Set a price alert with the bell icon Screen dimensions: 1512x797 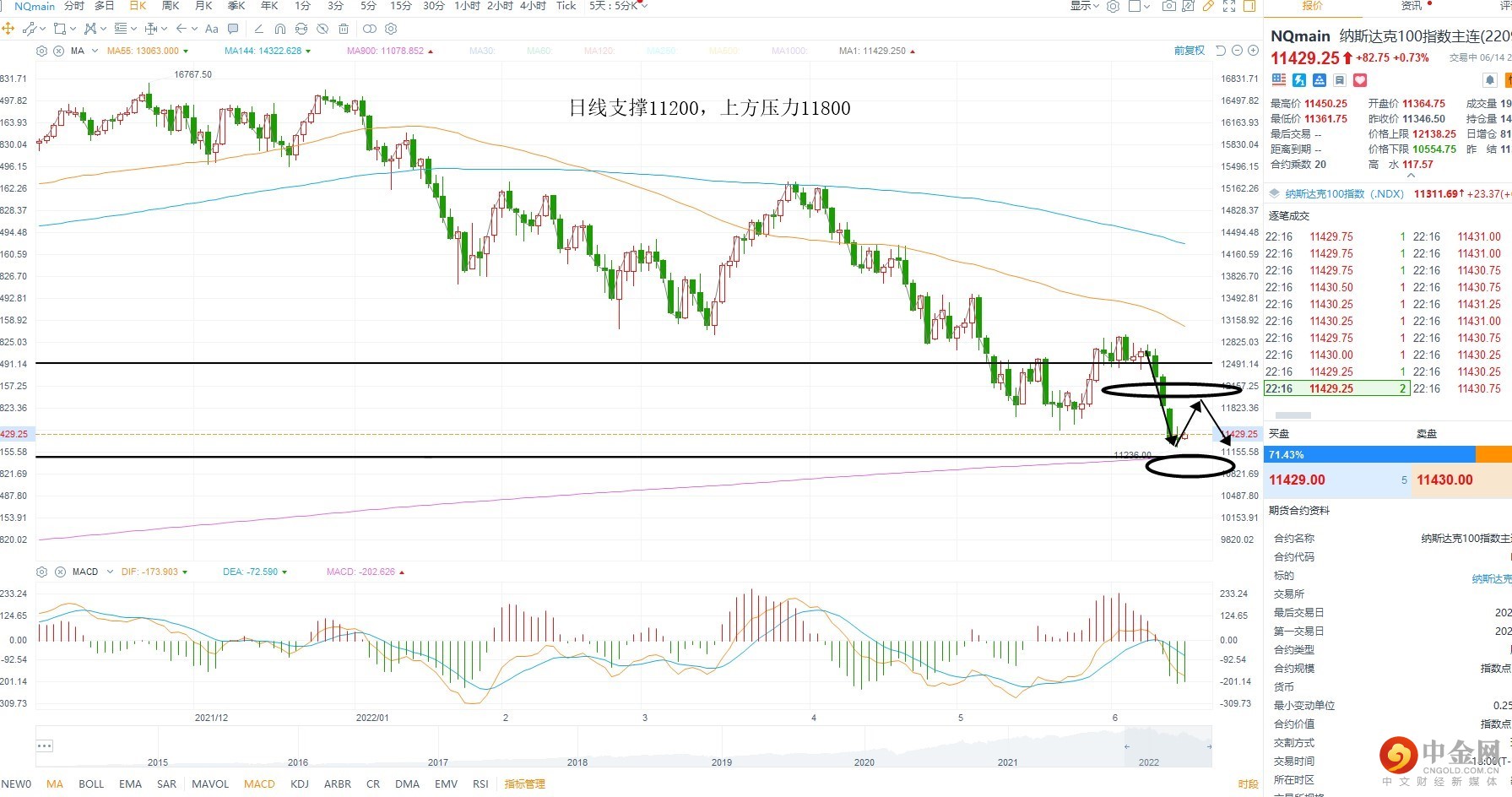click(1490, 80)
